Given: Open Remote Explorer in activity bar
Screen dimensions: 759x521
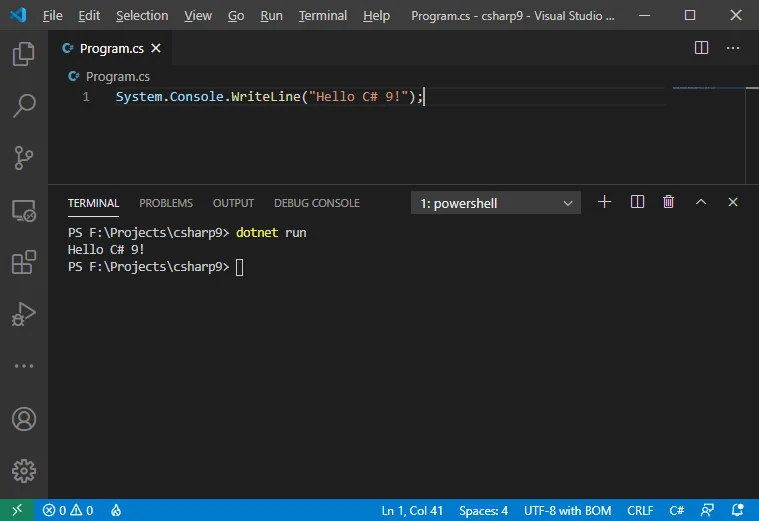Looking at the screenshot, I should pos(23,211).
